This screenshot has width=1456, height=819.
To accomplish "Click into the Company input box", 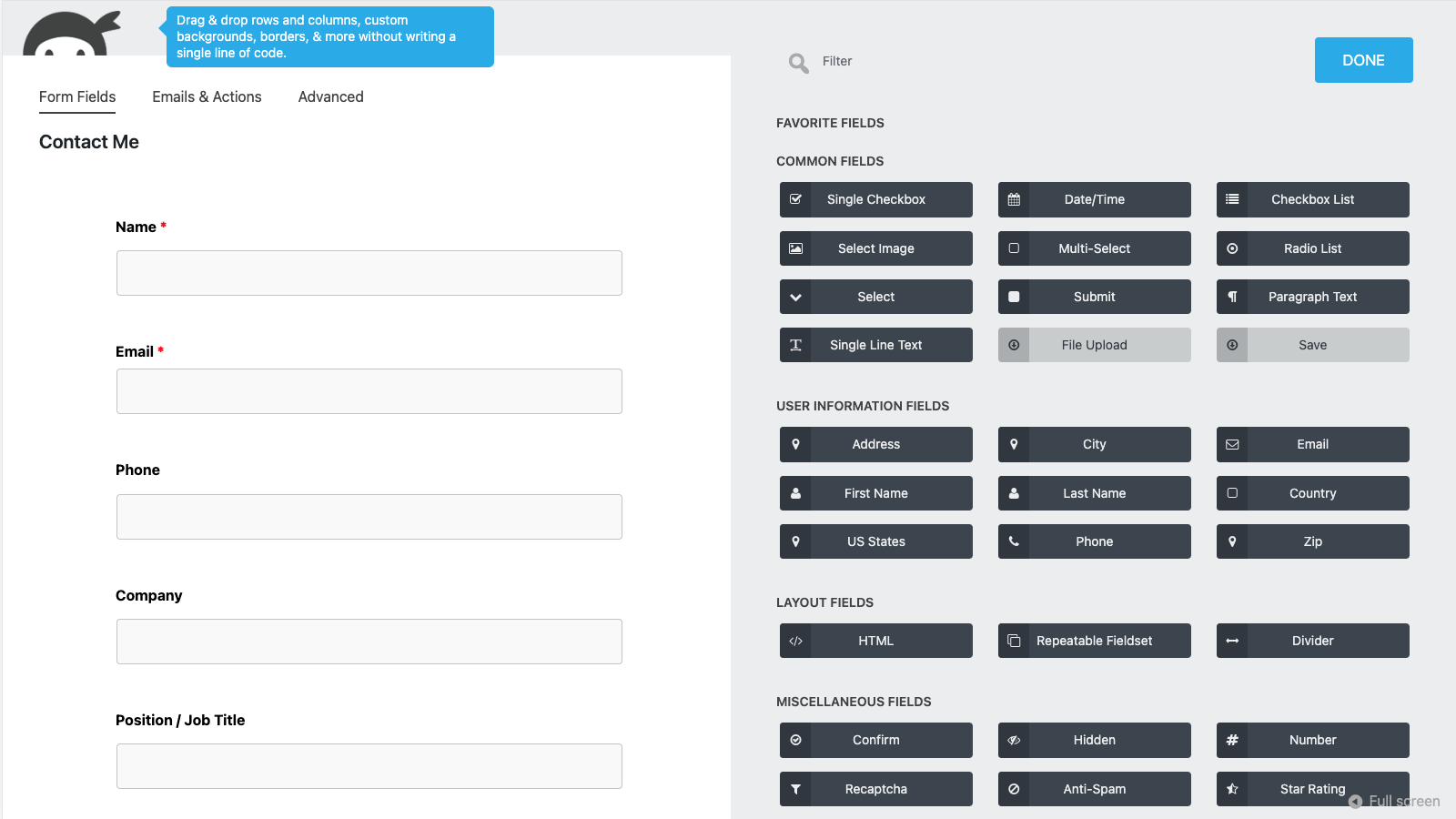I will pyautogui.click(x=369, y=642).
